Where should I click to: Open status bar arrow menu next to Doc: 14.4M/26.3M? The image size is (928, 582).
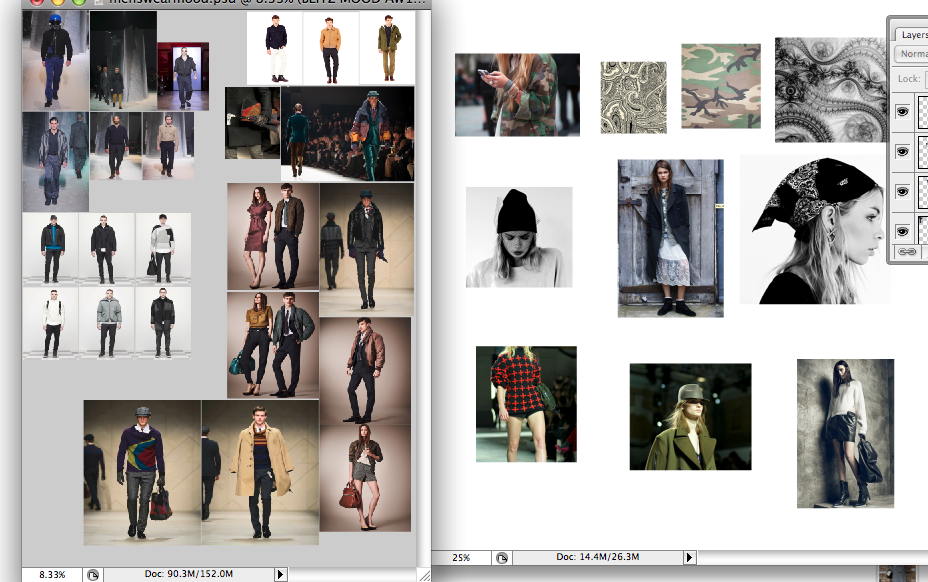point(688,556)
